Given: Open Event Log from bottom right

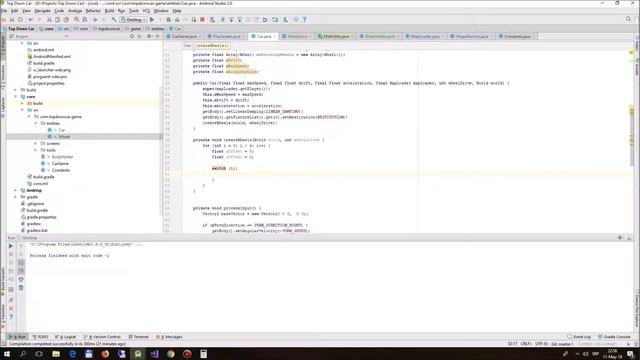Looking at the screenshot, I should (x=579, y=337).
